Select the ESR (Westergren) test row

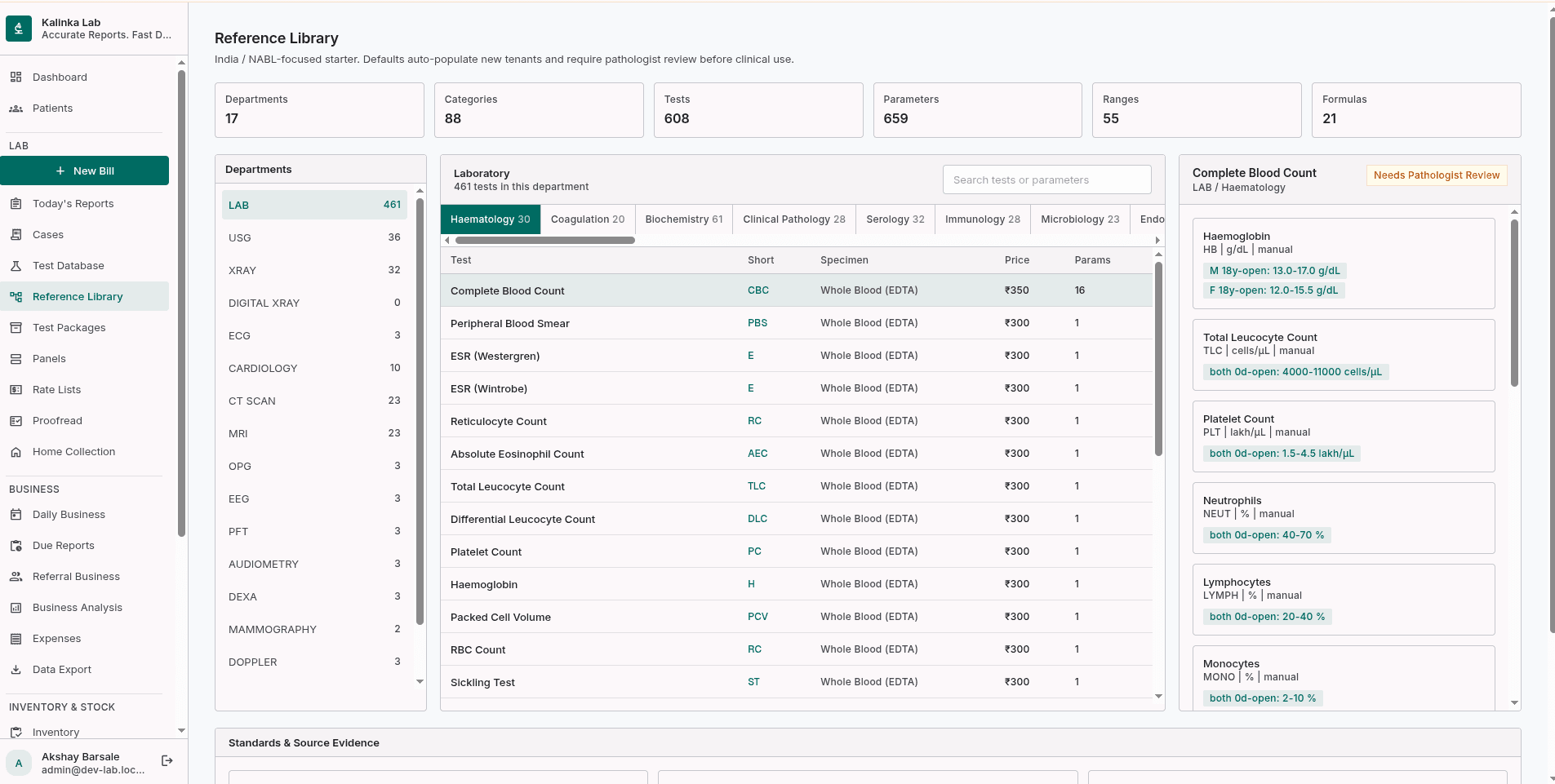(797, 356)
